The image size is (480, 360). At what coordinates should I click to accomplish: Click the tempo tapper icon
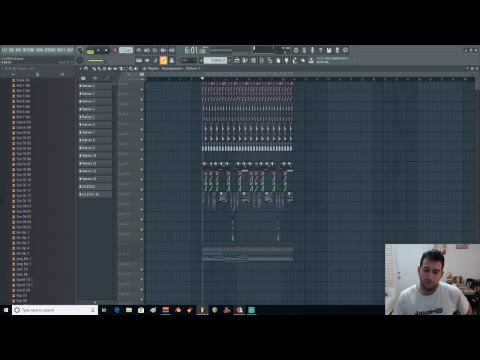(295, 60)
